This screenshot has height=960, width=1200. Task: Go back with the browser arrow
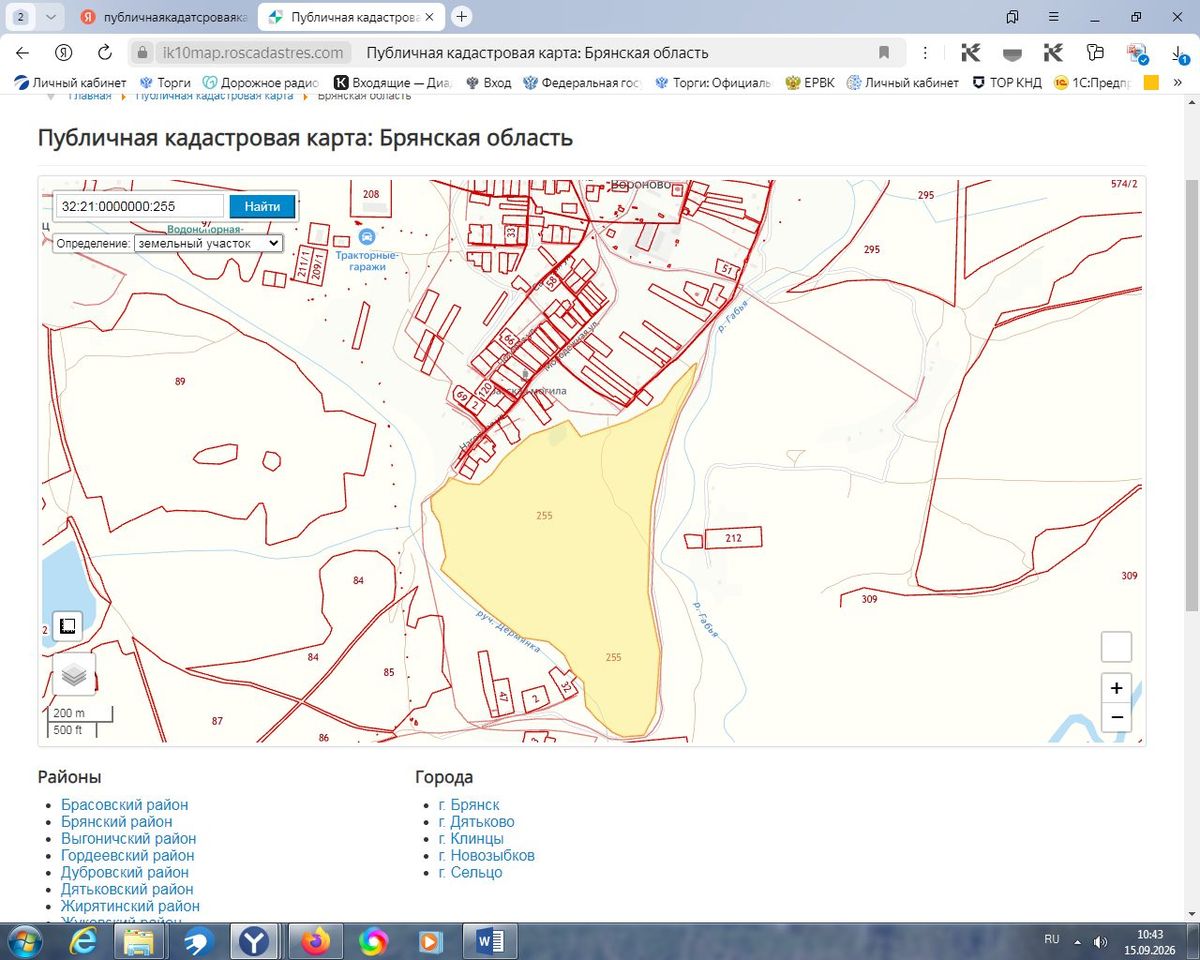pos(22,53)
